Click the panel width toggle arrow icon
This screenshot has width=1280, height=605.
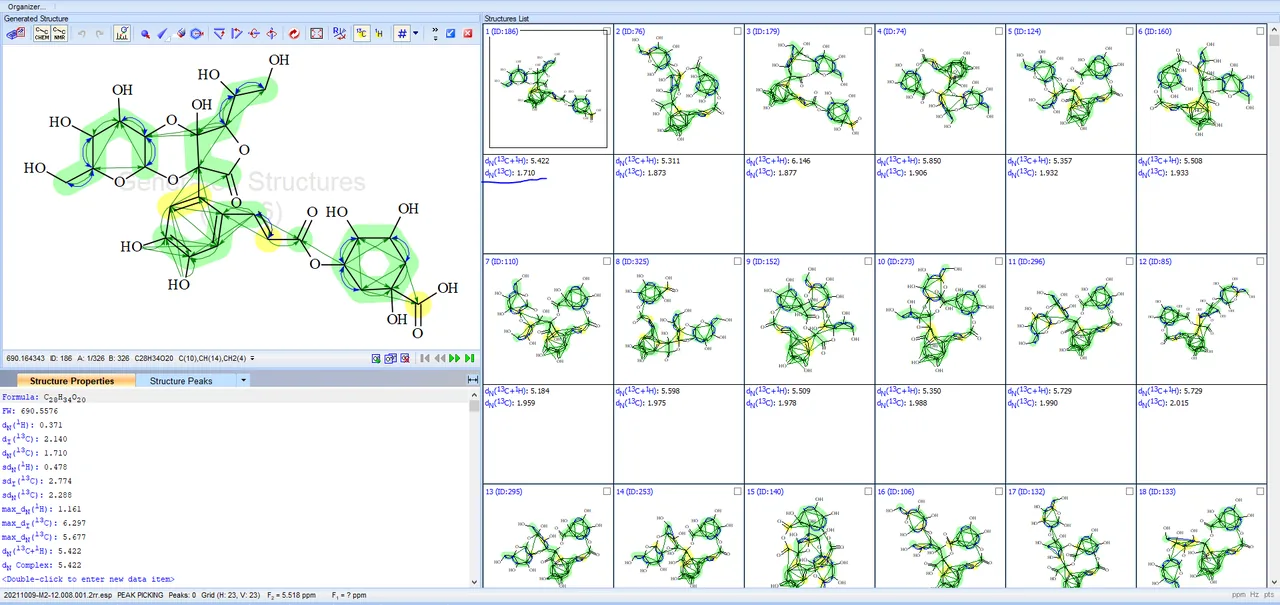point(473,380)
